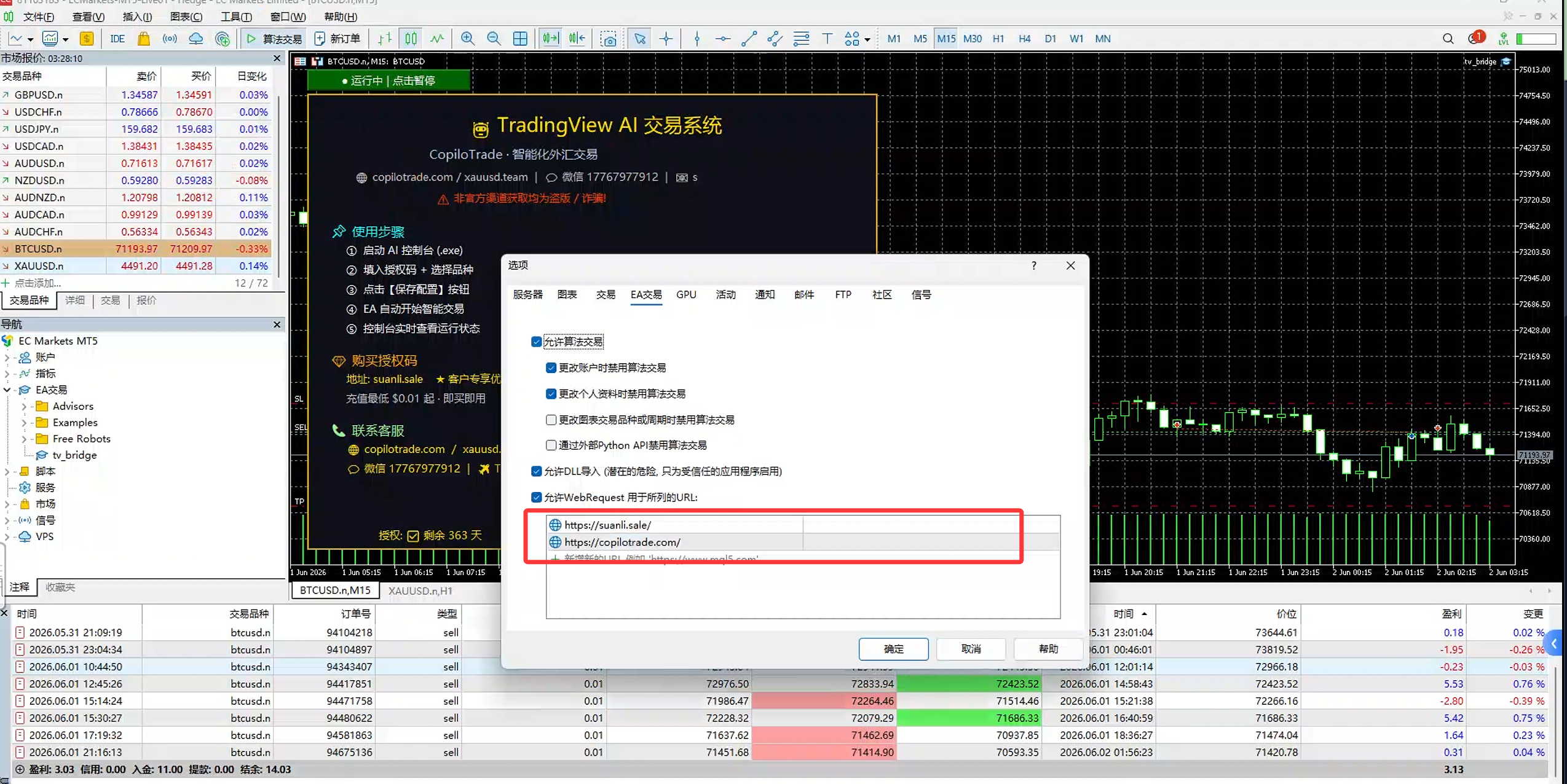Switch to the 服务器 tab in options
The width and height of the screenshot is (1567, 784).
[x=527, y=295]
